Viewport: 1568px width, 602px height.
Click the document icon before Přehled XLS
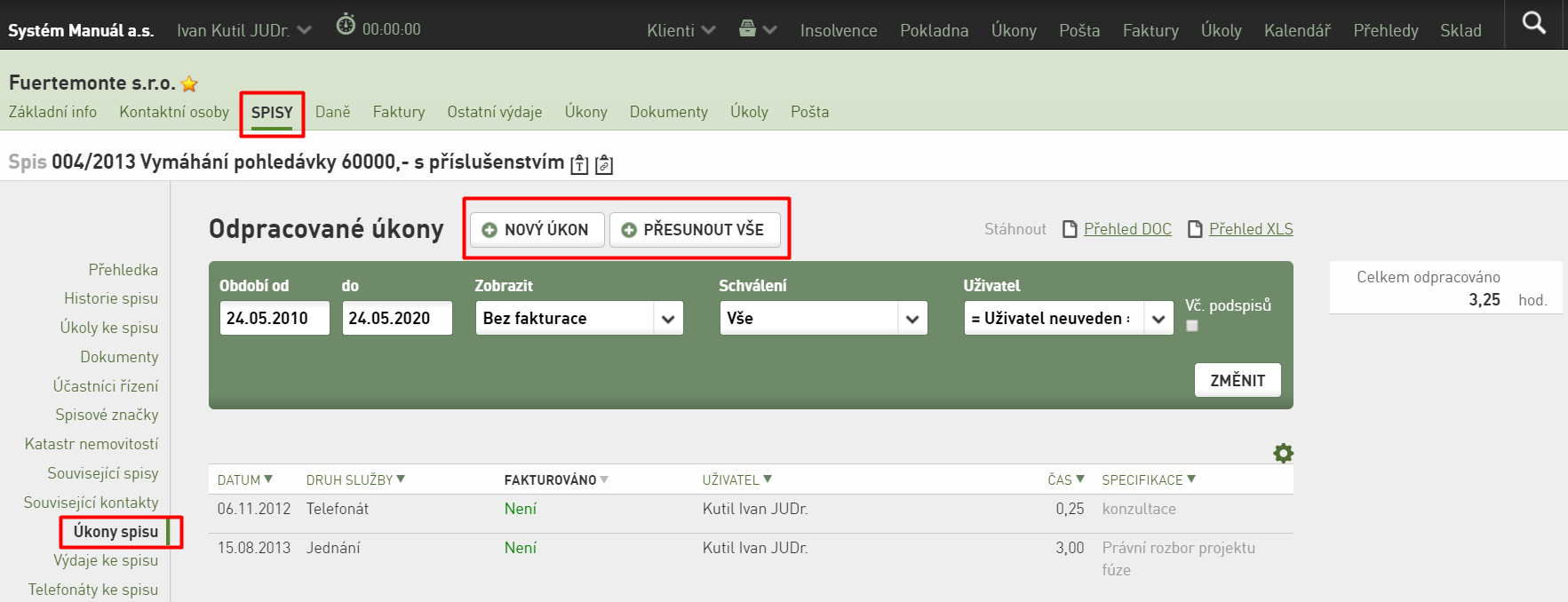point(1196,229)
